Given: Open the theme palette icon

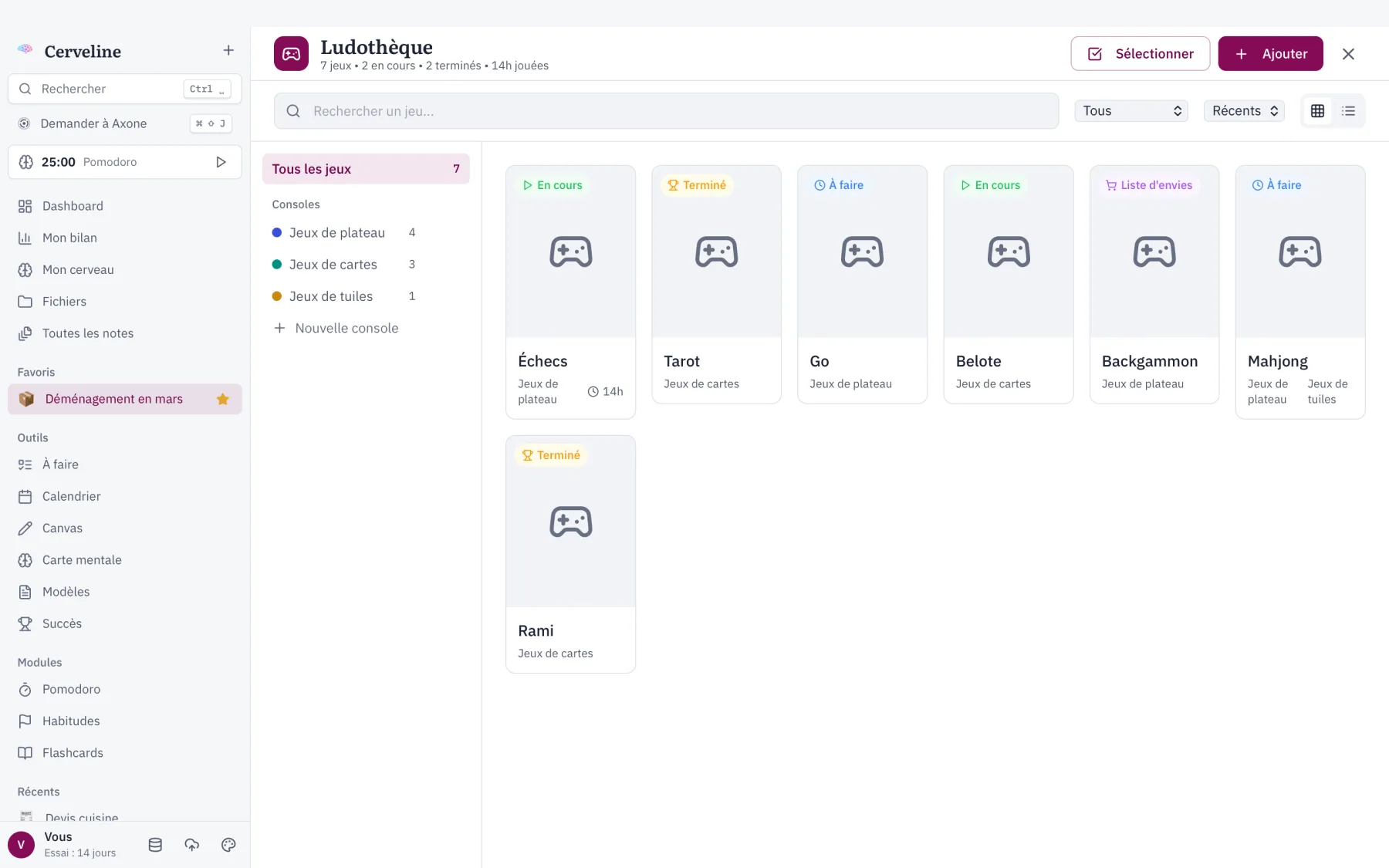Looking at the screenshot, I should tap(228, 845).
